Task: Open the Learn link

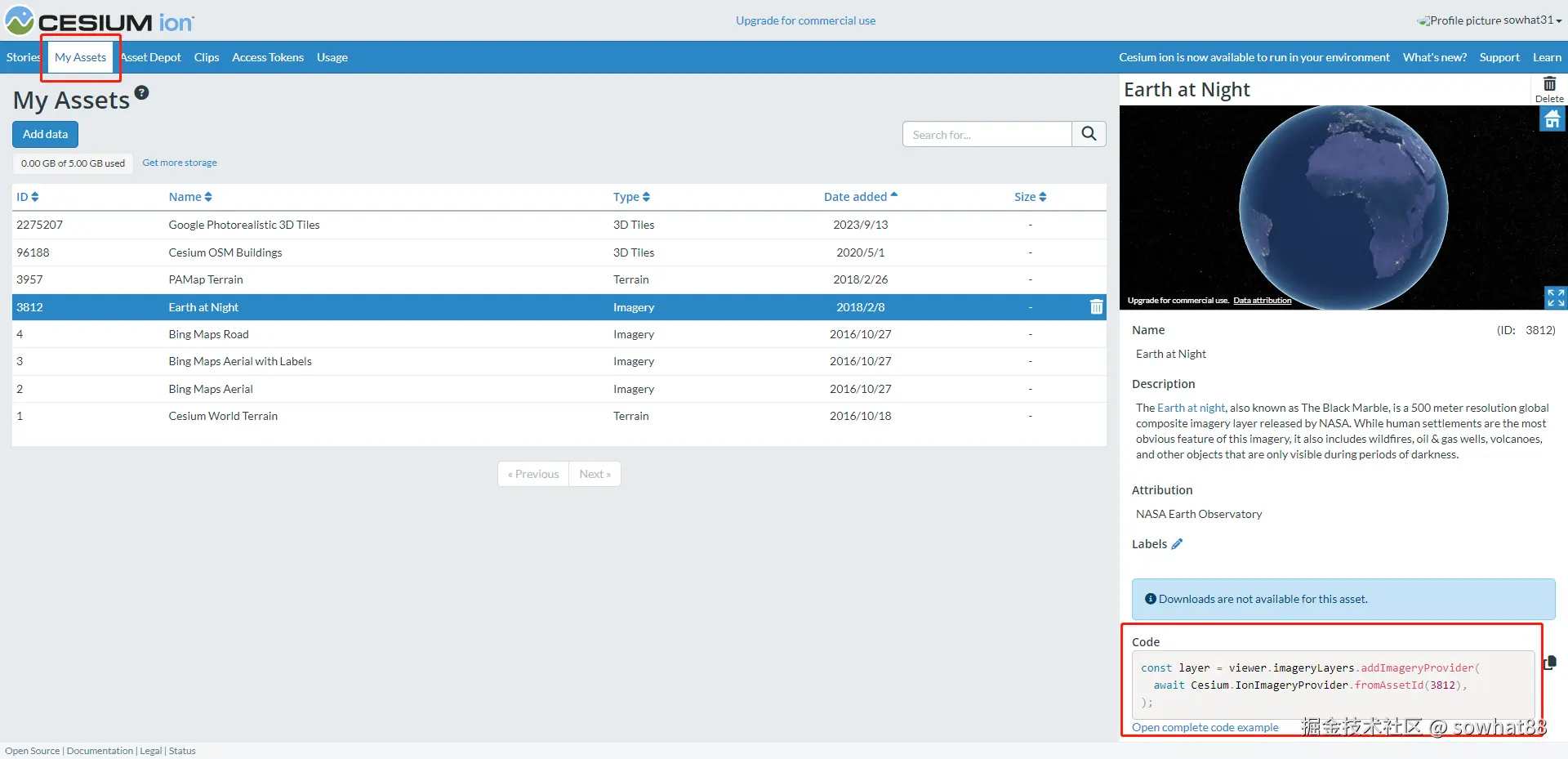Action: (1547, 57)
